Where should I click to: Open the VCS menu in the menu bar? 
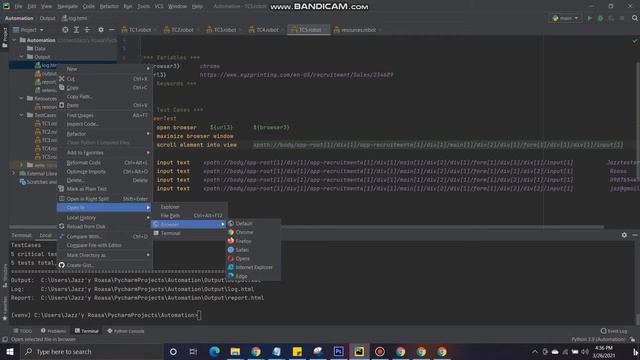(x=159, y=7)
